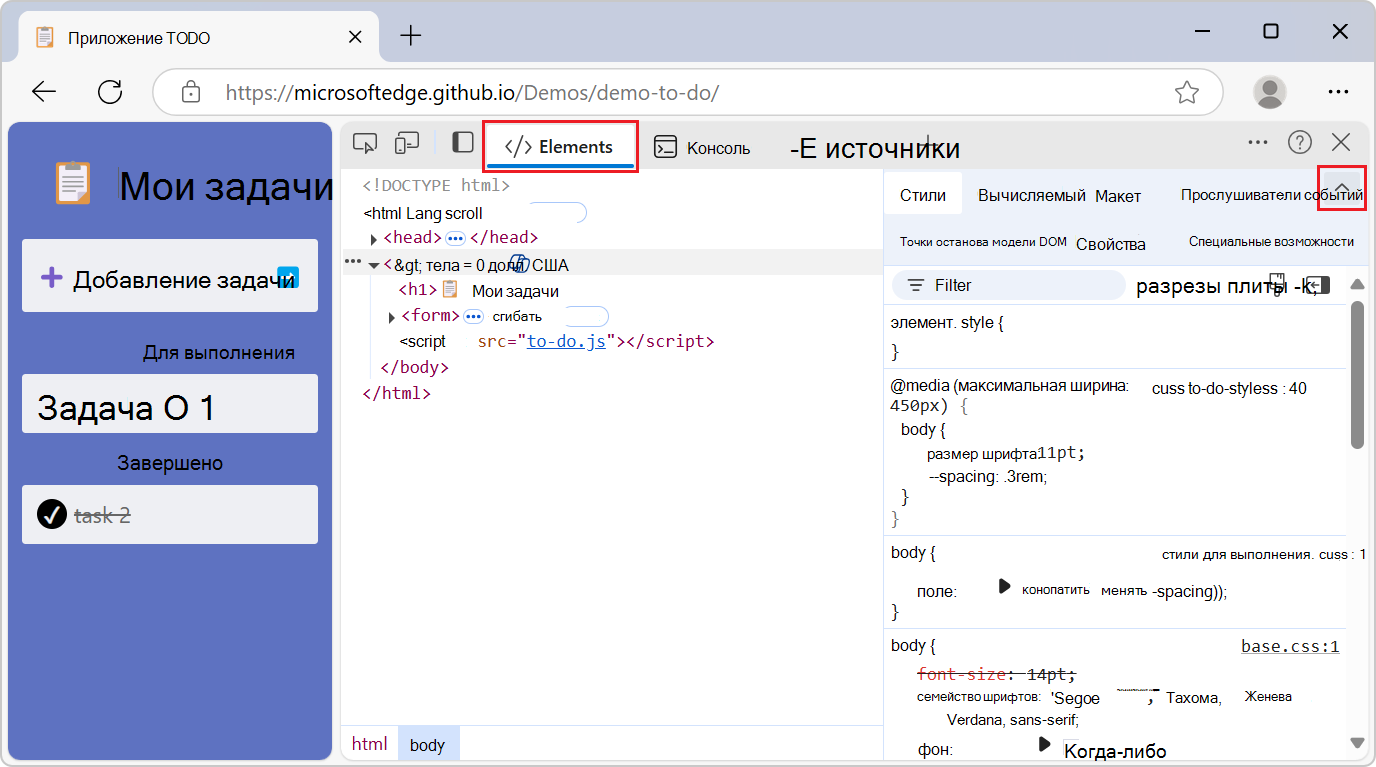Click the --spacing: .3rem declaration

click(x=988, y=477)
